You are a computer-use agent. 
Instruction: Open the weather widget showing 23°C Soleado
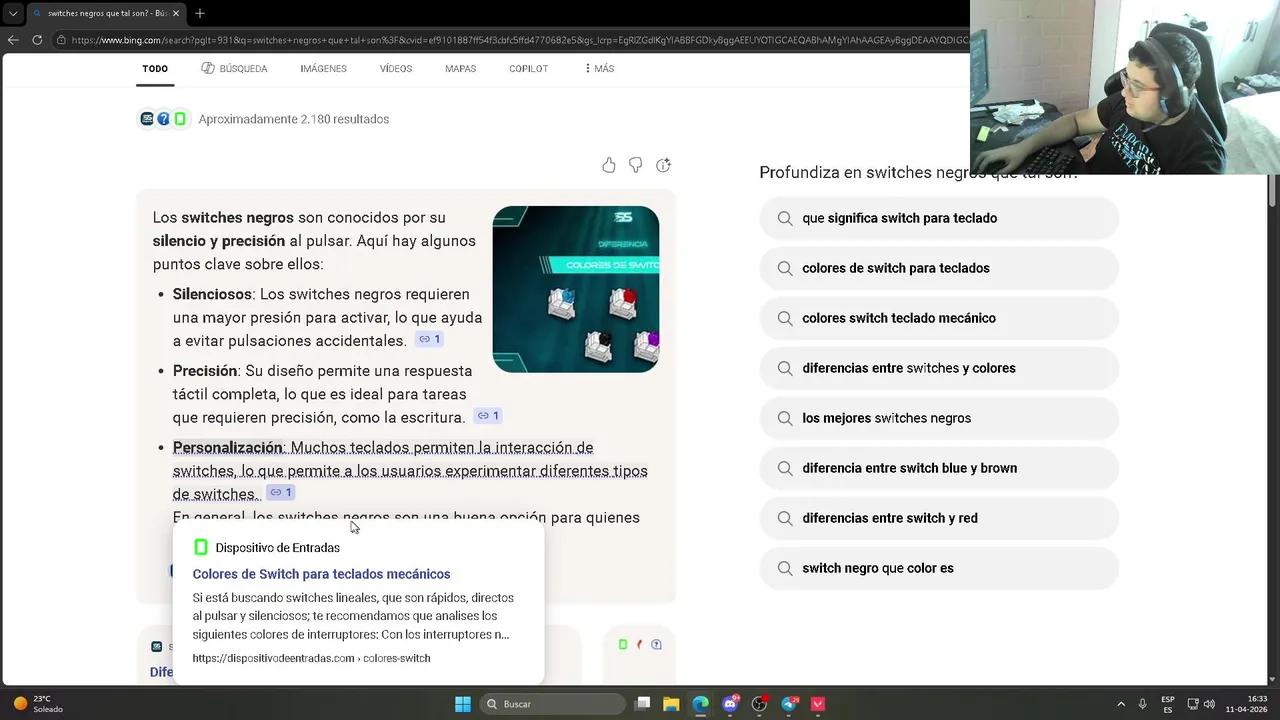point(38,704)
